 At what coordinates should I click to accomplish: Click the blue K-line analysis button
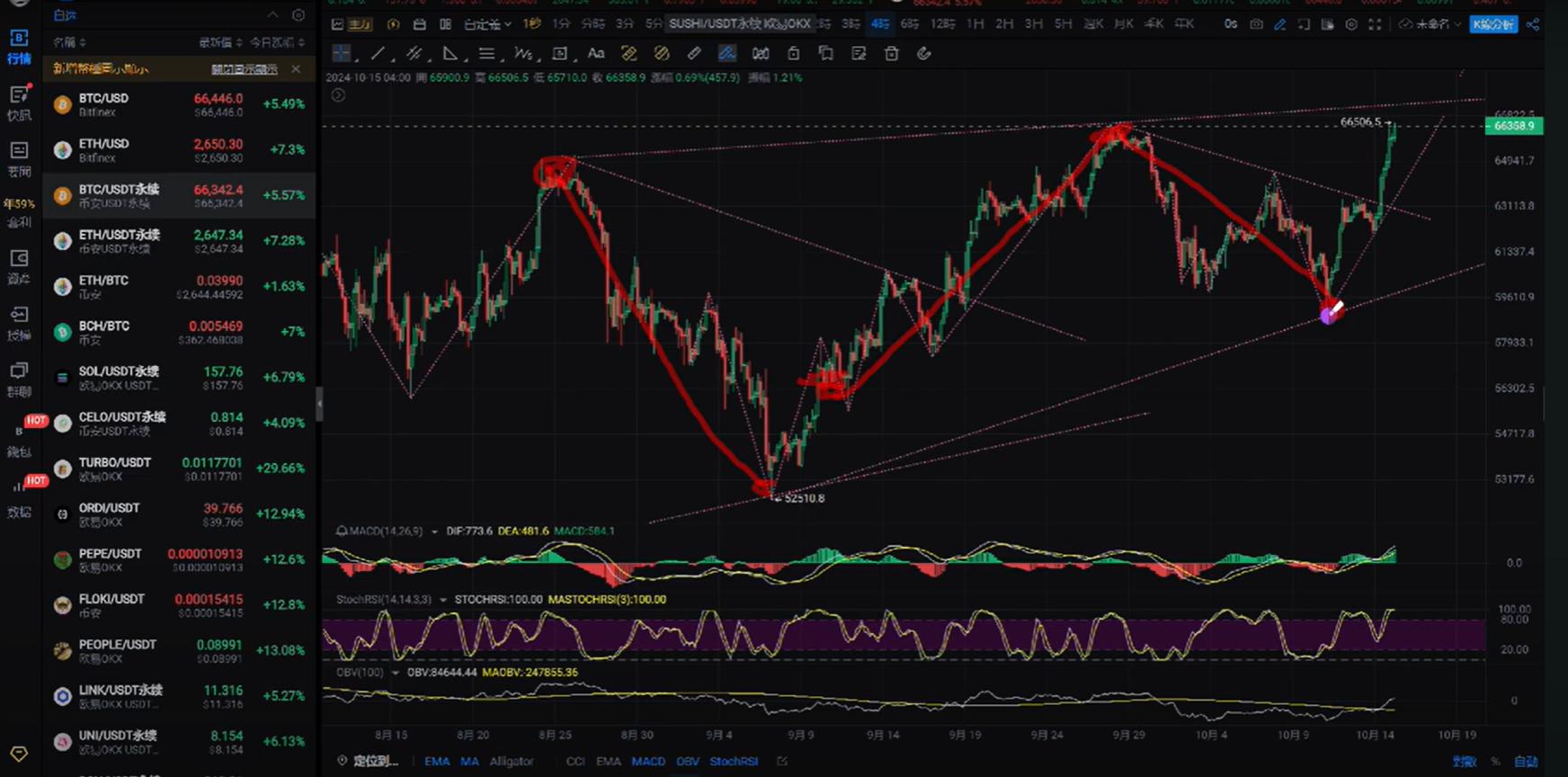coord(1493,24)
